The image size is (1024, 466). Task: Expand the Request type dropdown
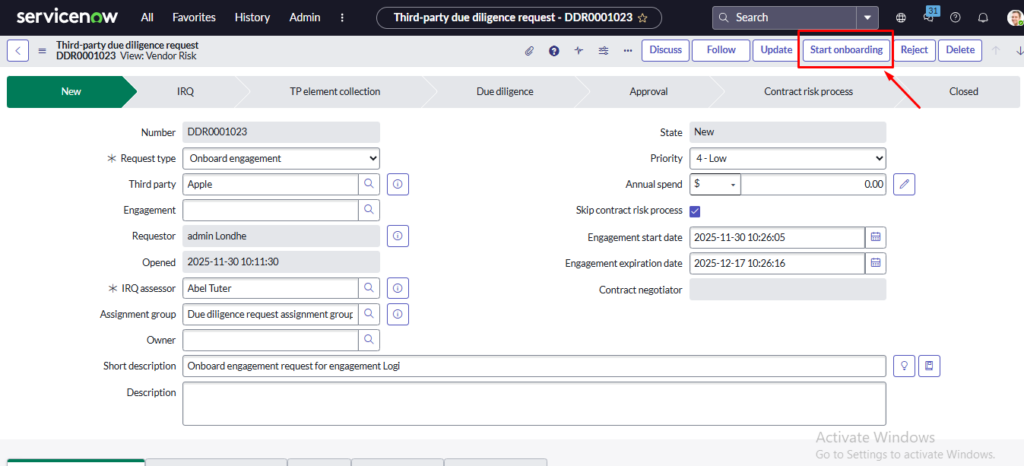click(281, 158)
